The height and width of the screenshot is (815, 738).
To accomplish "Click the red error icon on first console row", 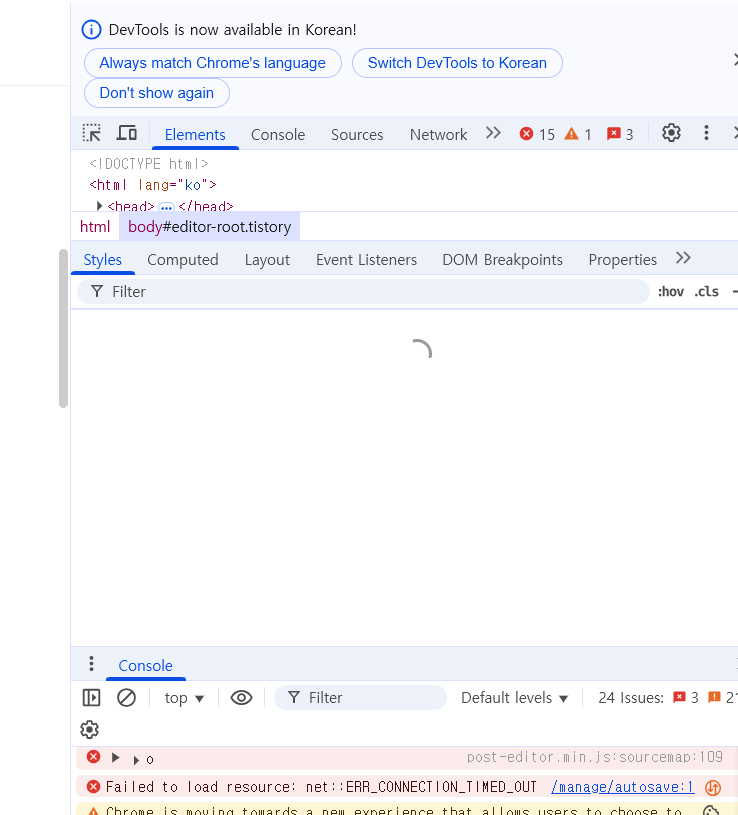I will [94, 757].
